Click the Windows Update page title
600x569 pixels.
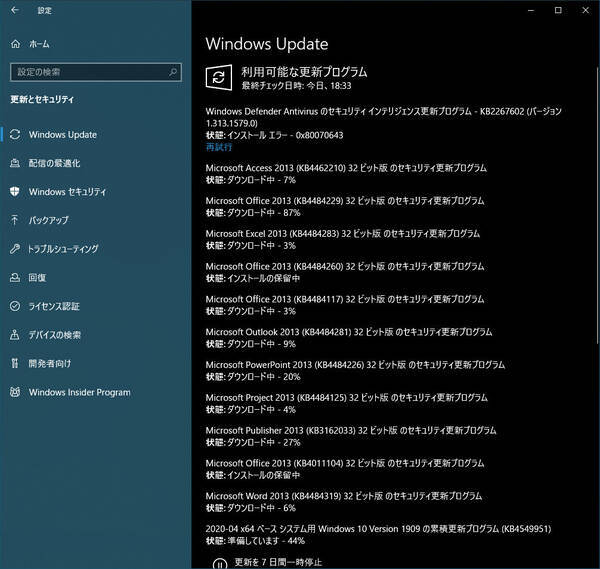pos(267,44)
